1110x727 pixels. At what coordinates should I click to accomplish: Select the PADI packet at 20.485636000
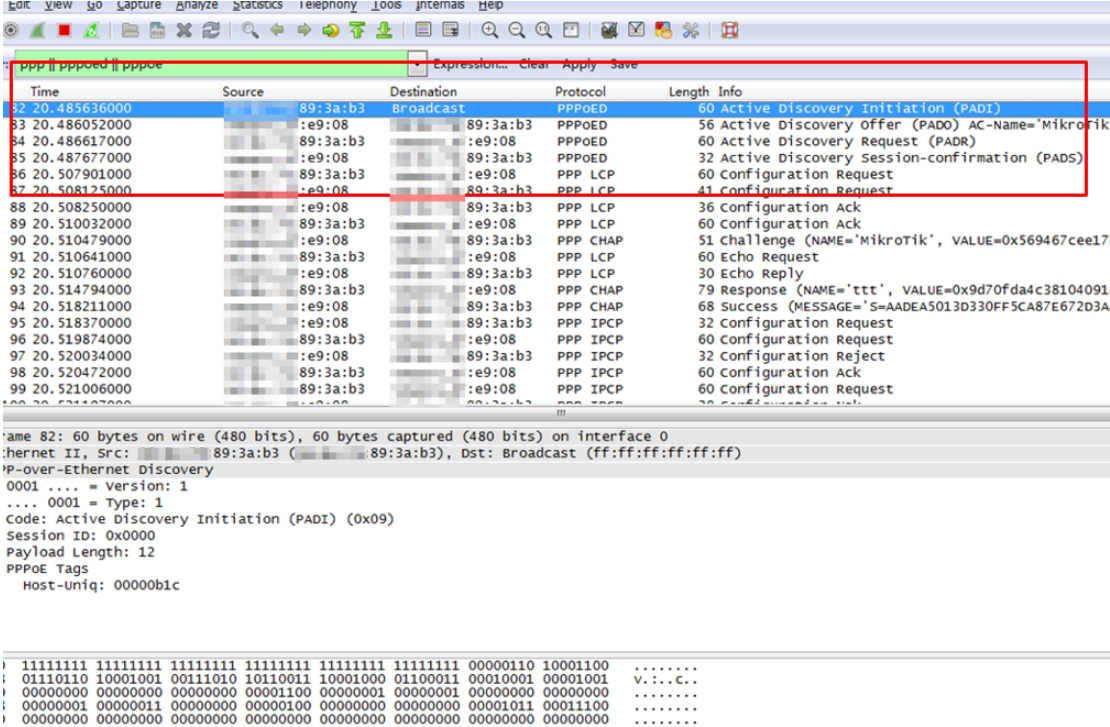[x=556, y=108]
